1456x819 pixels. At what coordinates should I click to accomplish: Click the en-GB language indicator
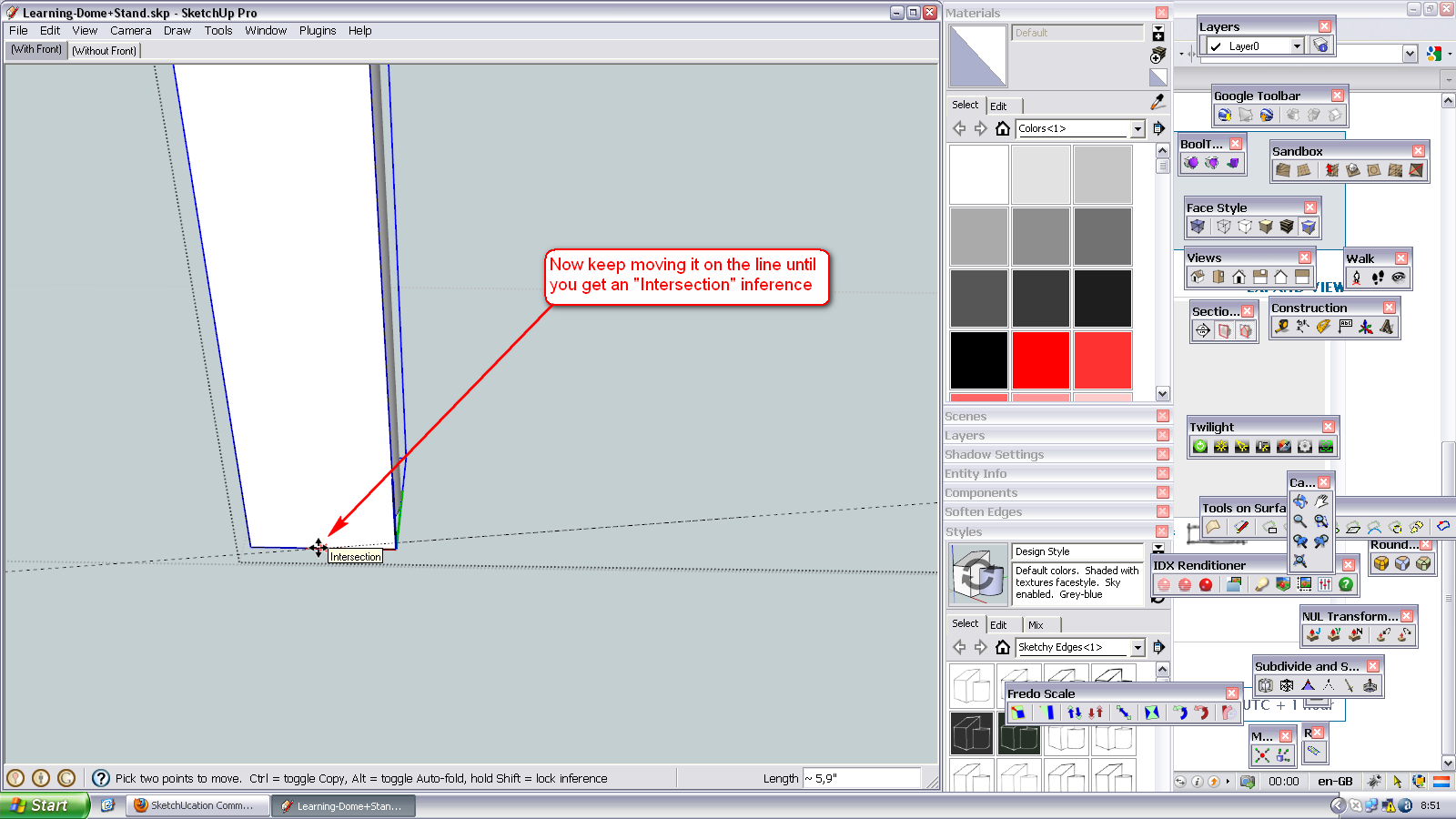pyautogui.click(x=1336, y=781)
